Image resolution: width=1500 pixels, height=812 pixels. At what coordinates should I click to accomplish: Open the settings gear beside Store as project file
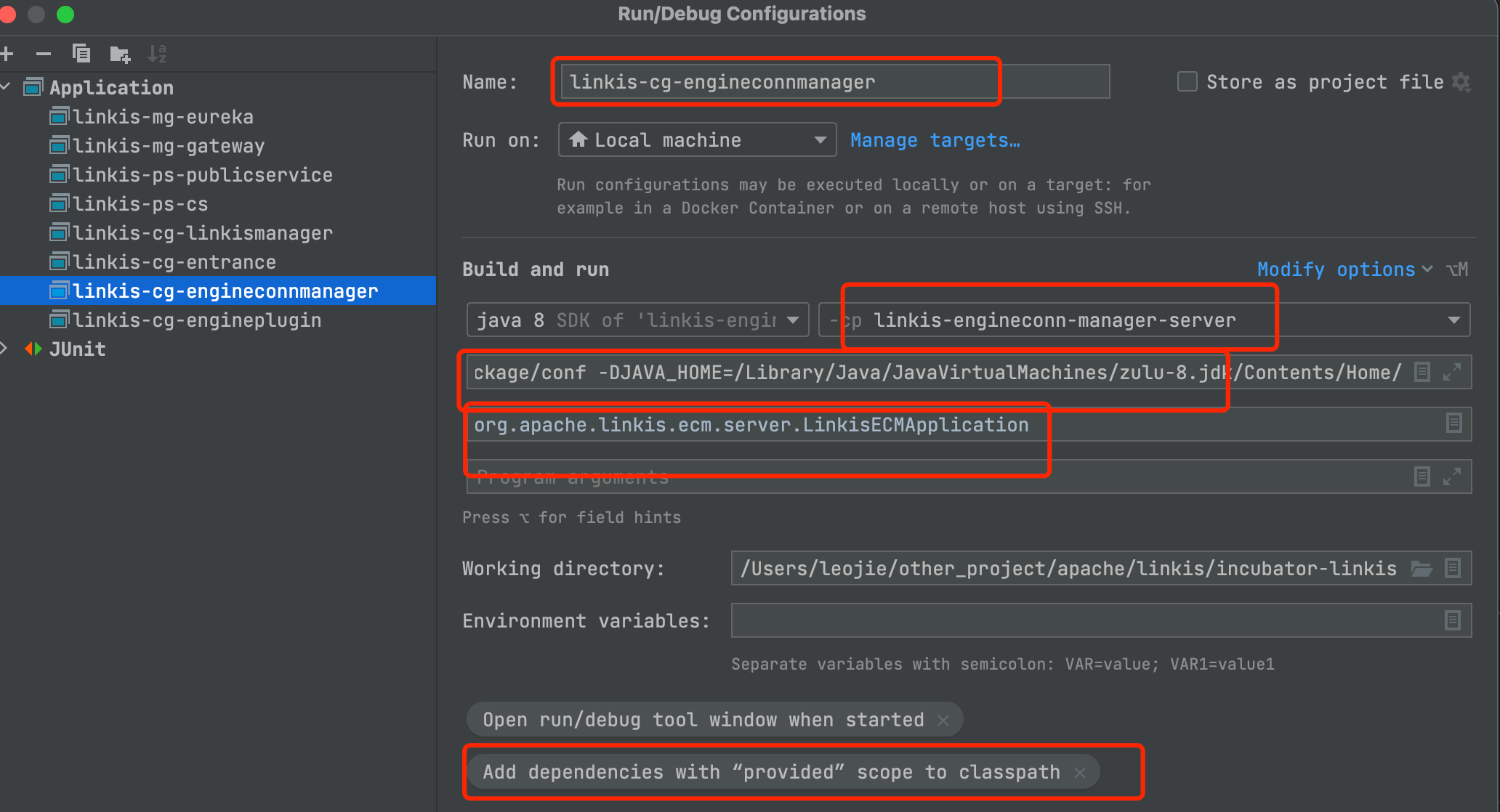point(1461,82)
